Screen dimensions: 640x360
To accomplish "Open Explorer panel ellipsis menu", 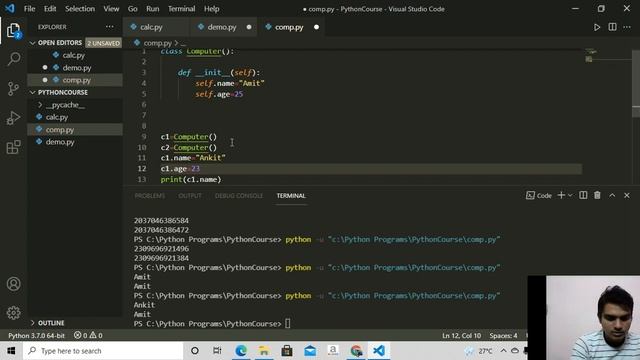I will click(x=110, y=27).
